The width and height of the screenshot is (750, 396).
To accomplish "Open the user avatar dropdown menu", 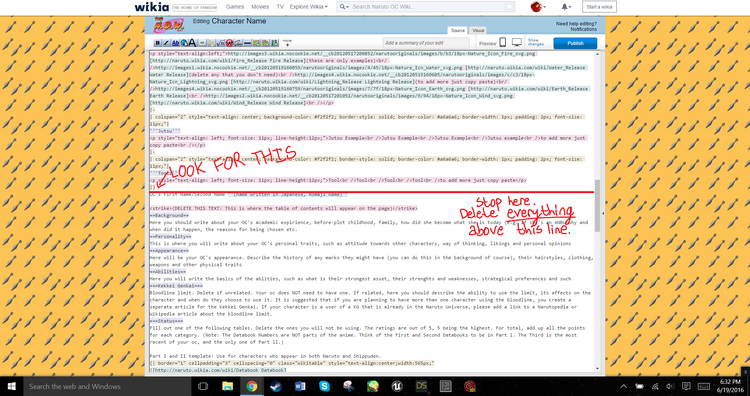I will pyautogui.click(x=538, y=7).
